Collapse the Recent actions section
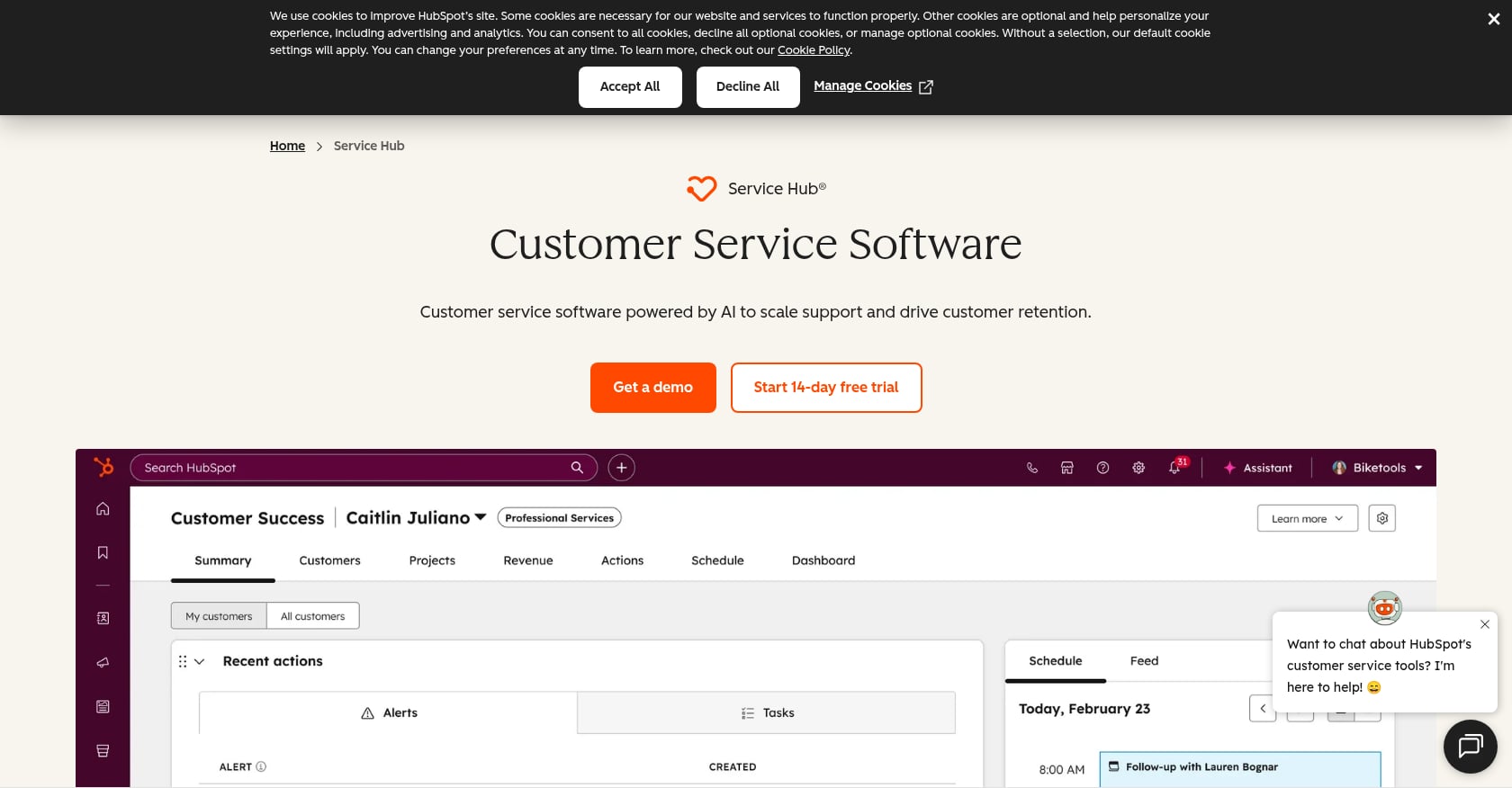 pos(200,661)
